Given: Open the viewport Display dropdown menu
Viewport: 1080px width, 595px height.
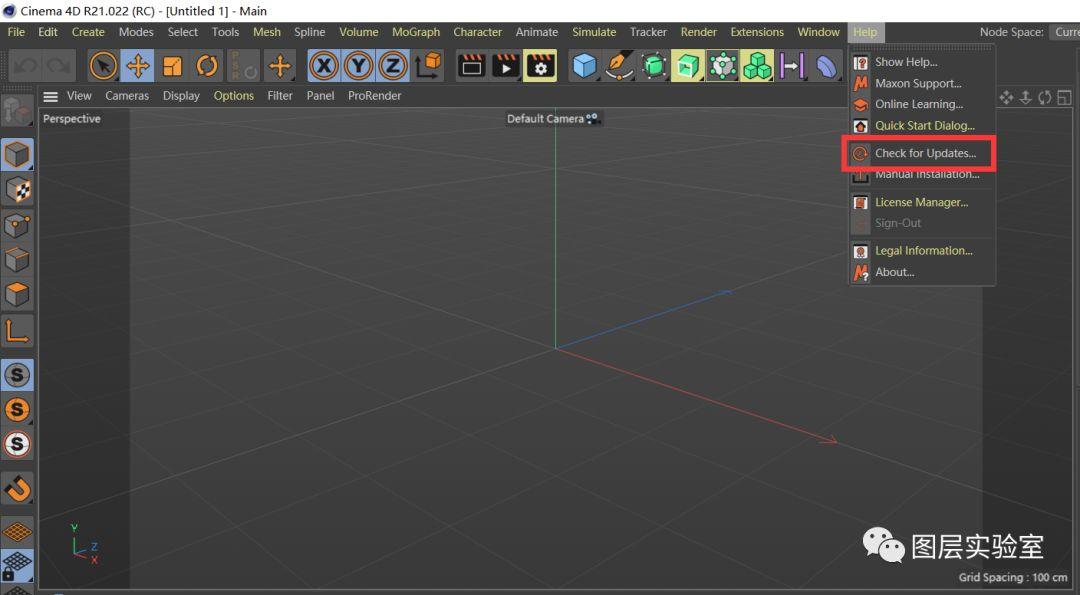Looking at the screenshot, I should coord(181,96).
